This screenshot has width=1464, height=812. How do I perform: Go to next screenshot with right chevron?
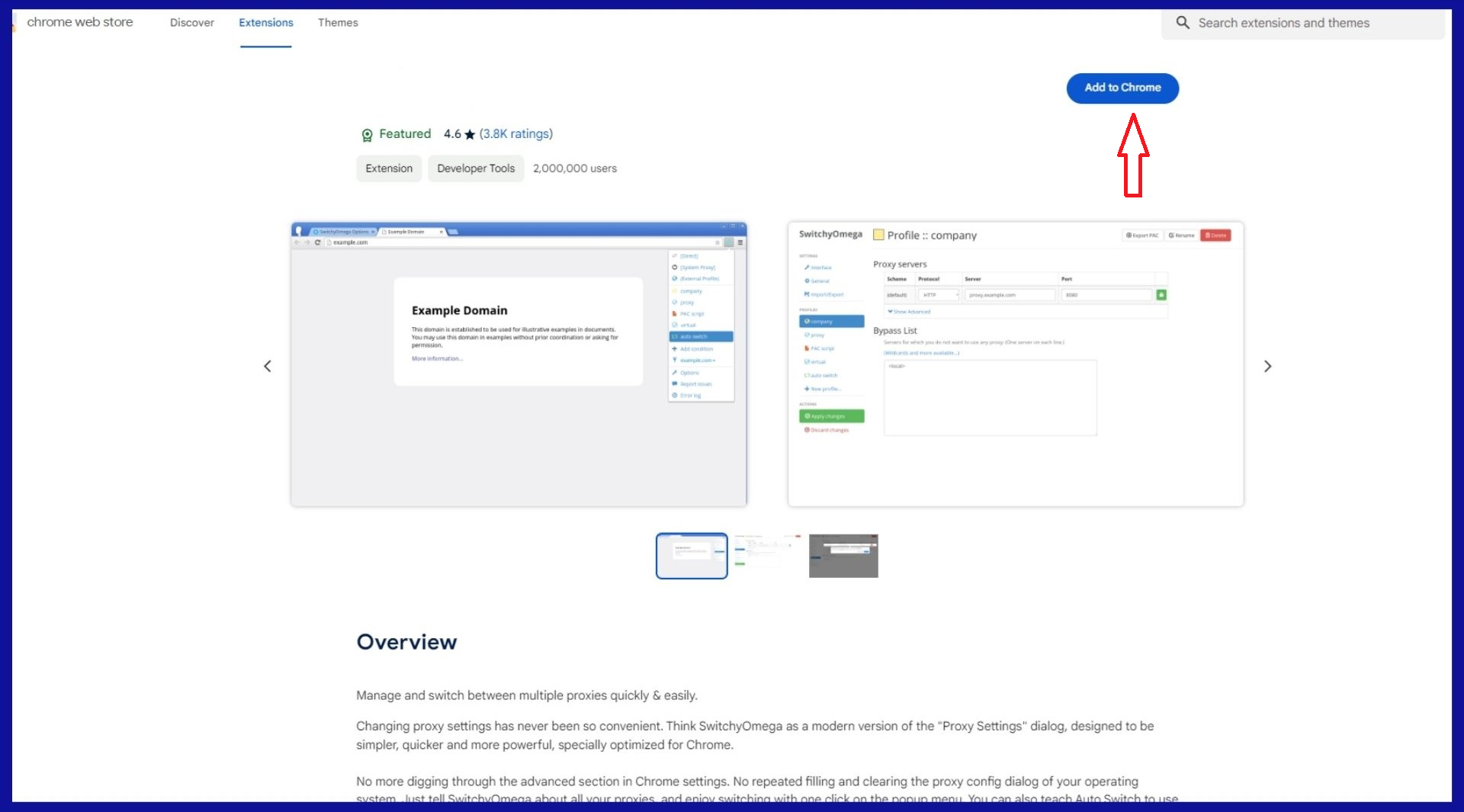tap(1267, 367)
